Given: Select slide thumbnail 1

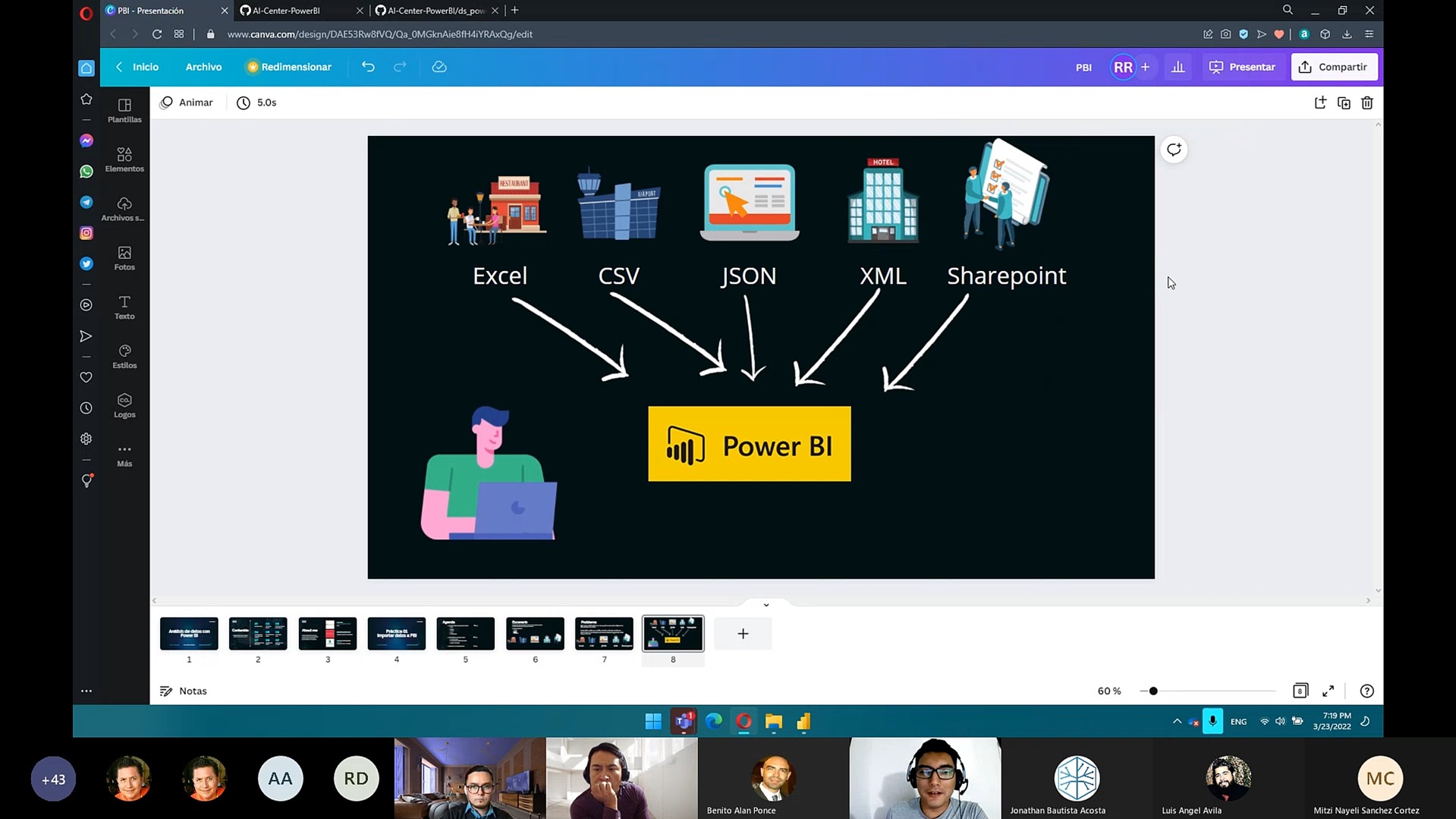Looking at the screenshot, I should point(189,634).
